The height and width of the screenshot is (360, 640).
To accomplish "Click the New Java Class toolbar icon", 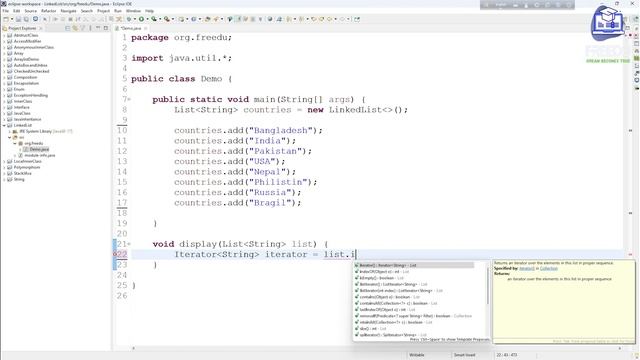I will (x=193, y=19).
